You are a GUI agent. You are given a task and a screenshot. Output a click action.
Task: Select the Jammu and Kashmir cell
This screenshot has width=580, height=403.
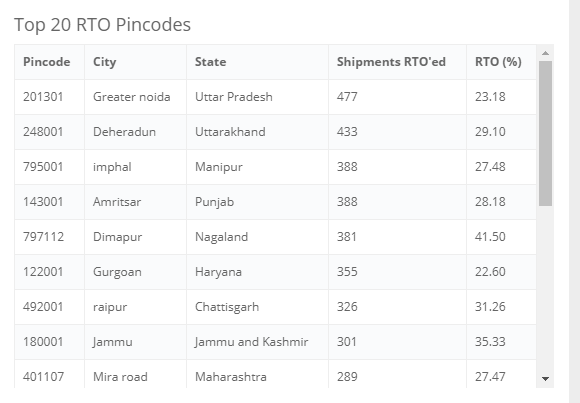pos(257,342)
